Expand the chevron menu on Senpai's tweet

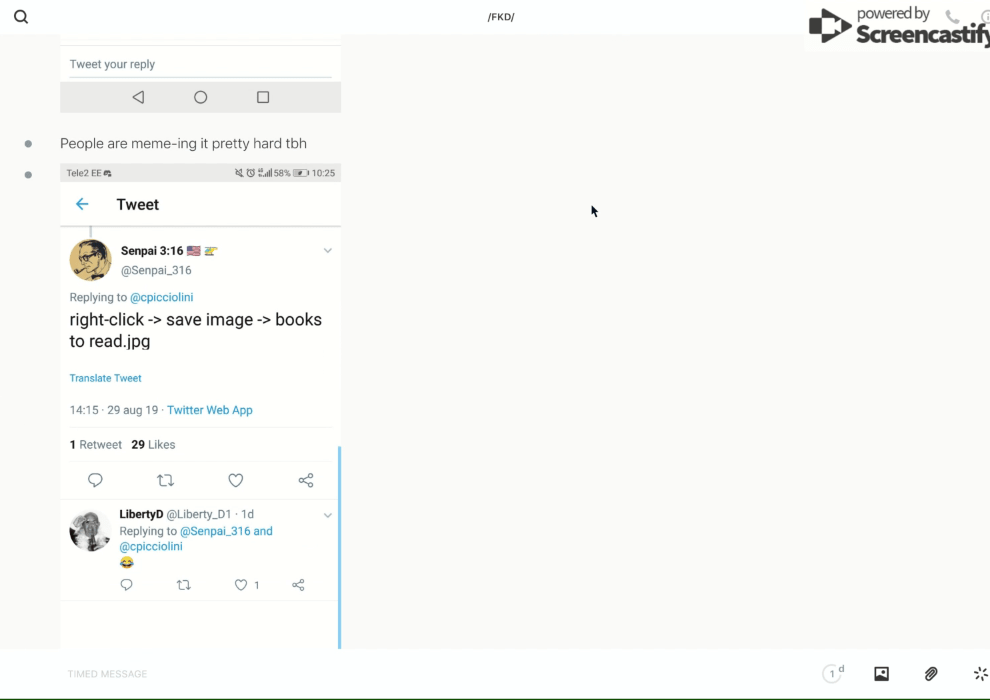click(x=327, y=251)
